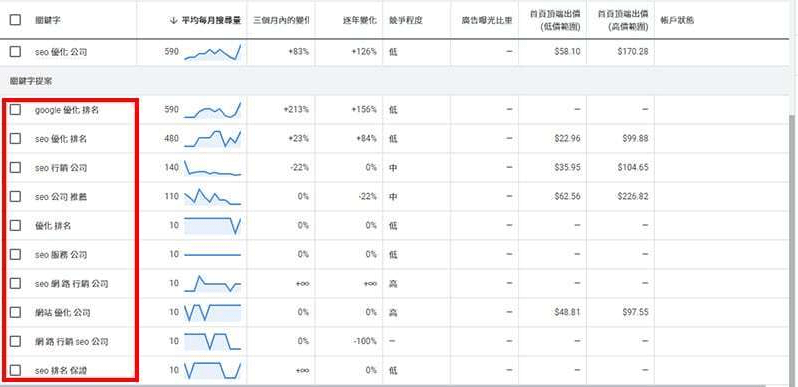The width and height of the screenshot is (798, 387).
Task: Open the seo 排名 保證 trend sparkline
Action: 213,370
